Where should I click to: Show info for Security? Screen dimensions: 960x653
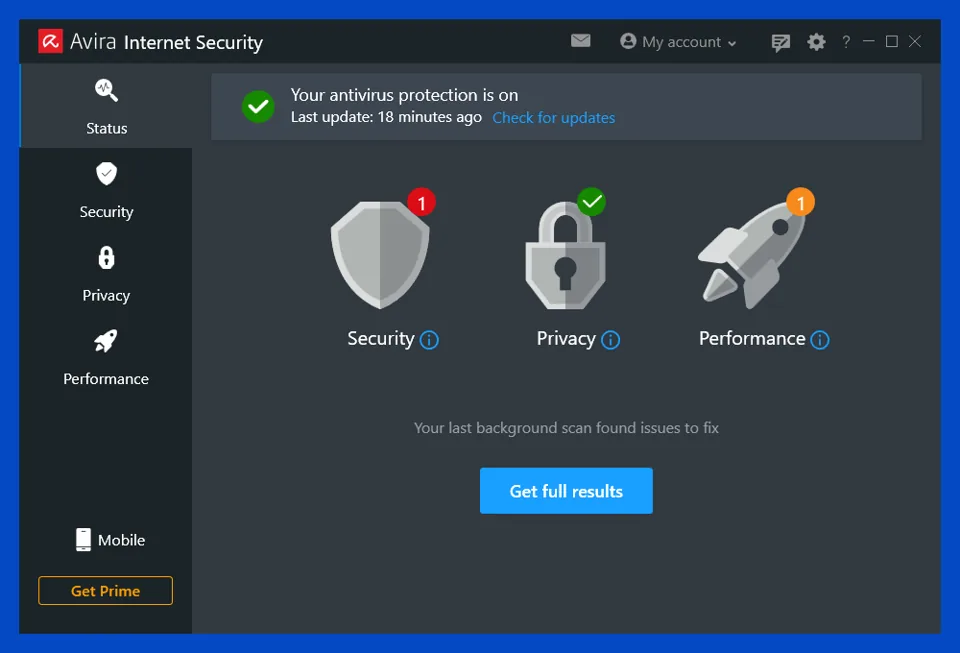pos(430,340)
